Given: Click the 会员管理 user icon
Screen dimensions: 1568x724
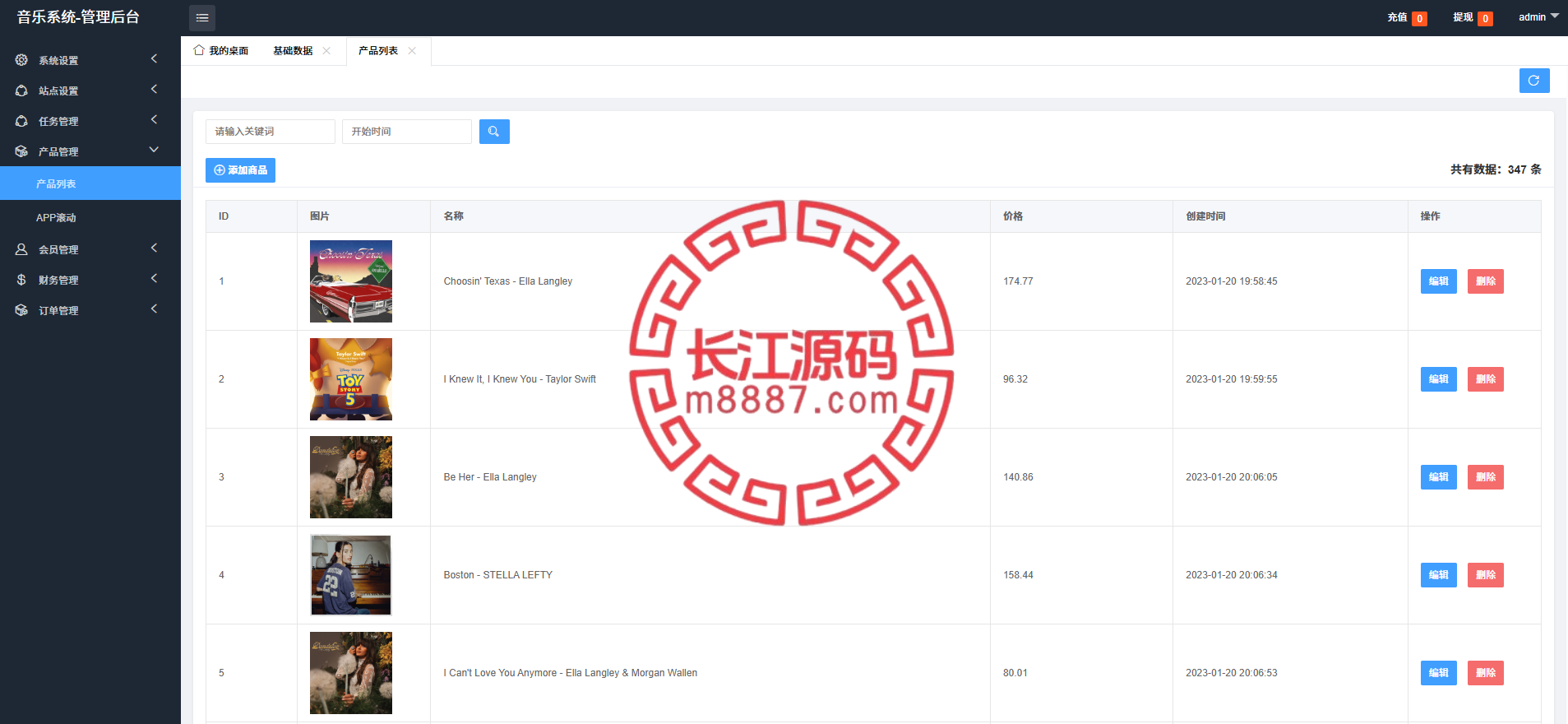Looking at the screenshot, I should tap(21, 249).
